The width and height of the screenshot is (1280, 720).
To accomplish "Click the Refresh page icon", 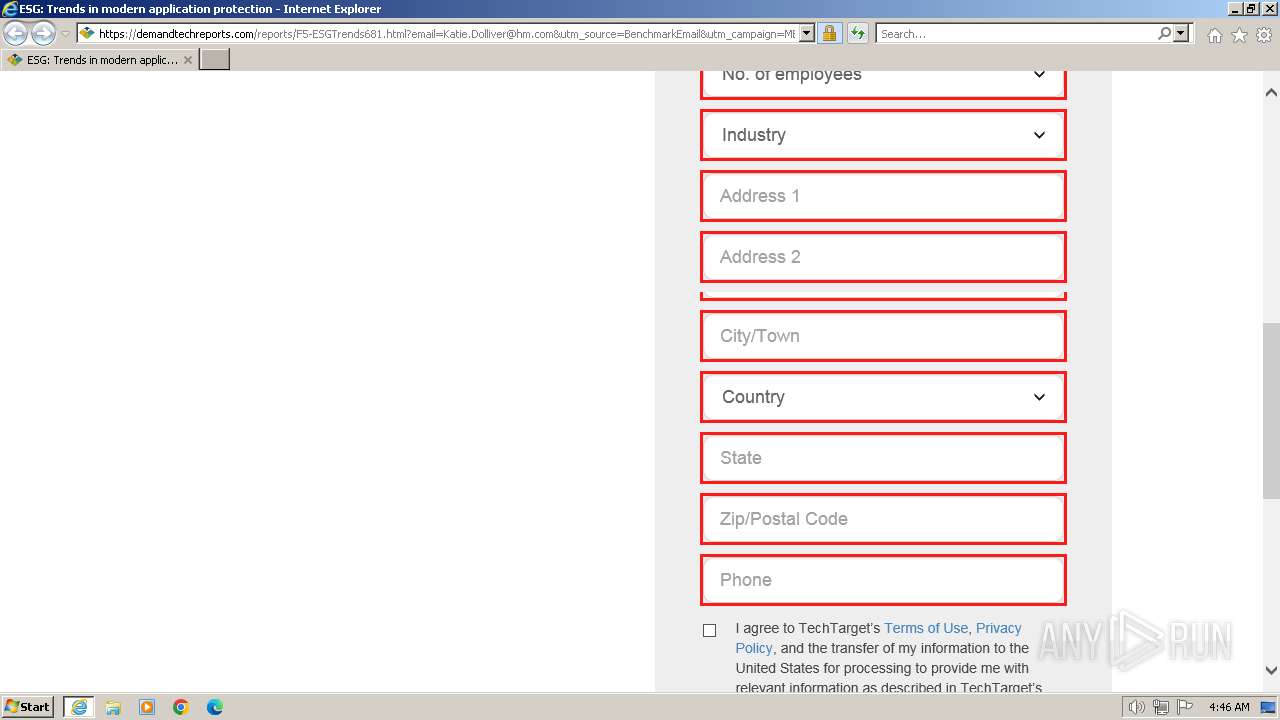I will (858, 33).
